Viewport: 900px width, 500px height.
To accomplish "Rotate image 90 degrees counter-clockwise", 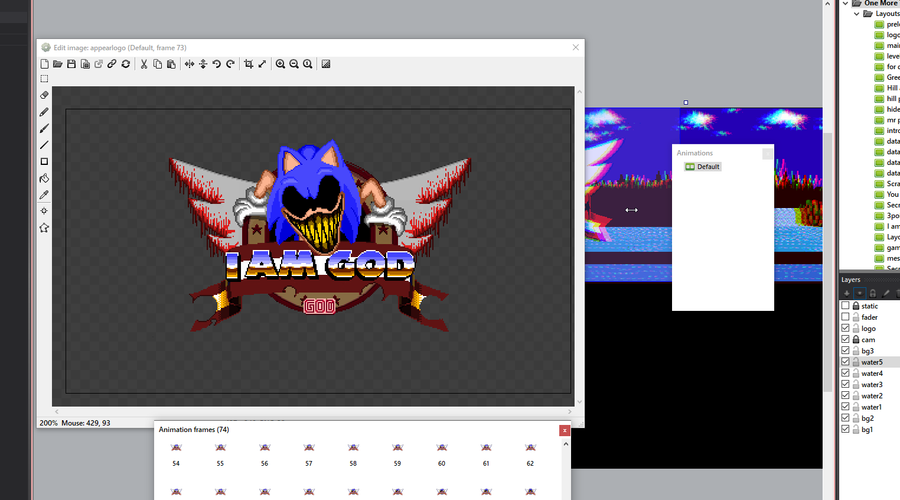I will coord(216,64).
